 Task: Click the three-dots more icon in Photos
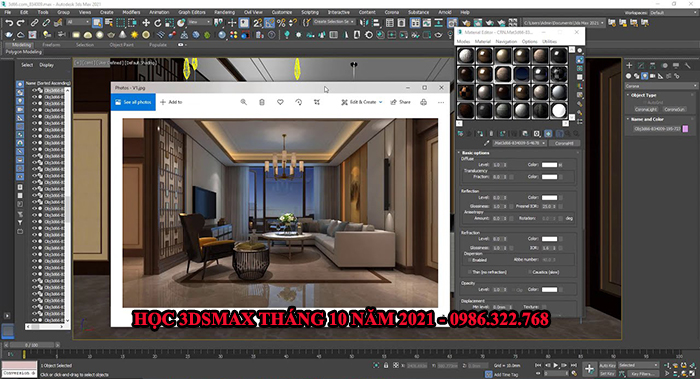point(441,102)
